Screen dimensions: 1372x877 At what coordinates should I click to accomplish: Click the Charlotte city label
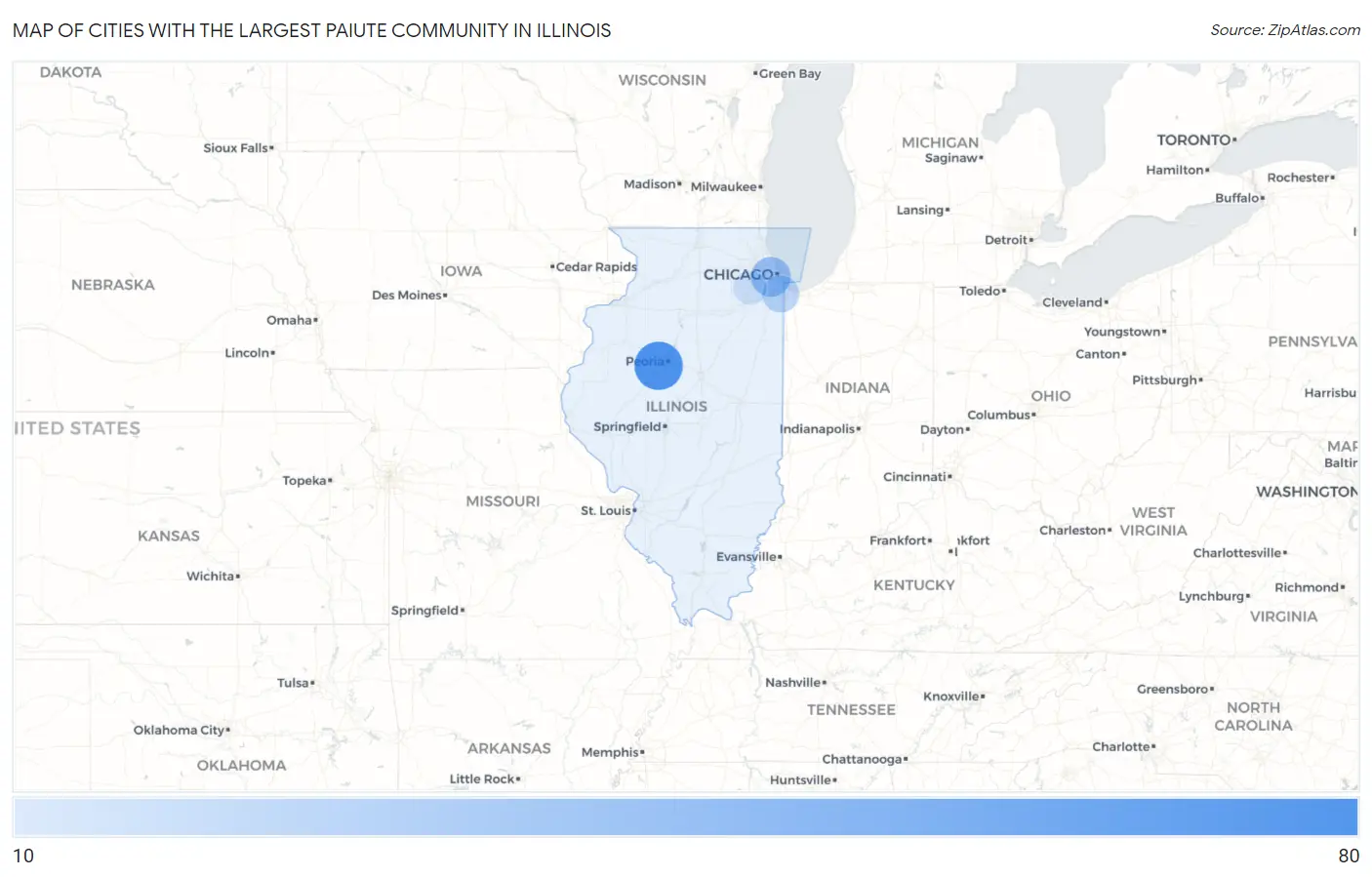1123,746
